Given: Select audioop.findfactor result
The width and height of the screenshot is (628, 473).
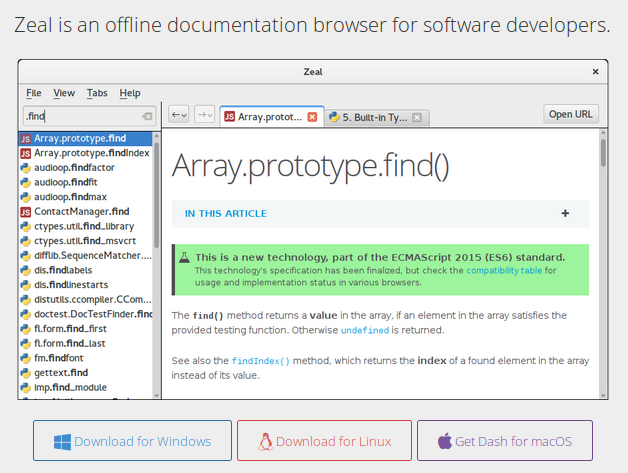Looking at the screenshot, I should pyautogui.click(x=86, y=168).
